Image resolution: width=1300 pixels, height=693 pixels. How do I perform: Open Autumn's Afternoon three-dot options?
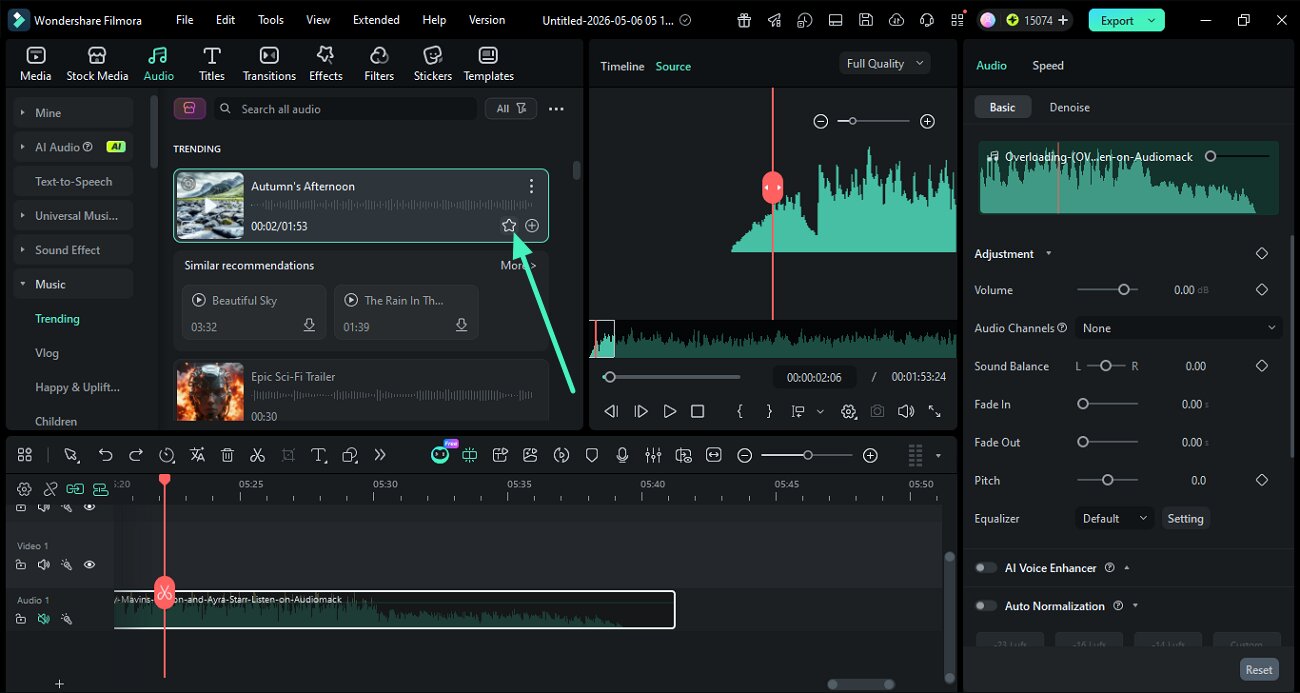531,186
